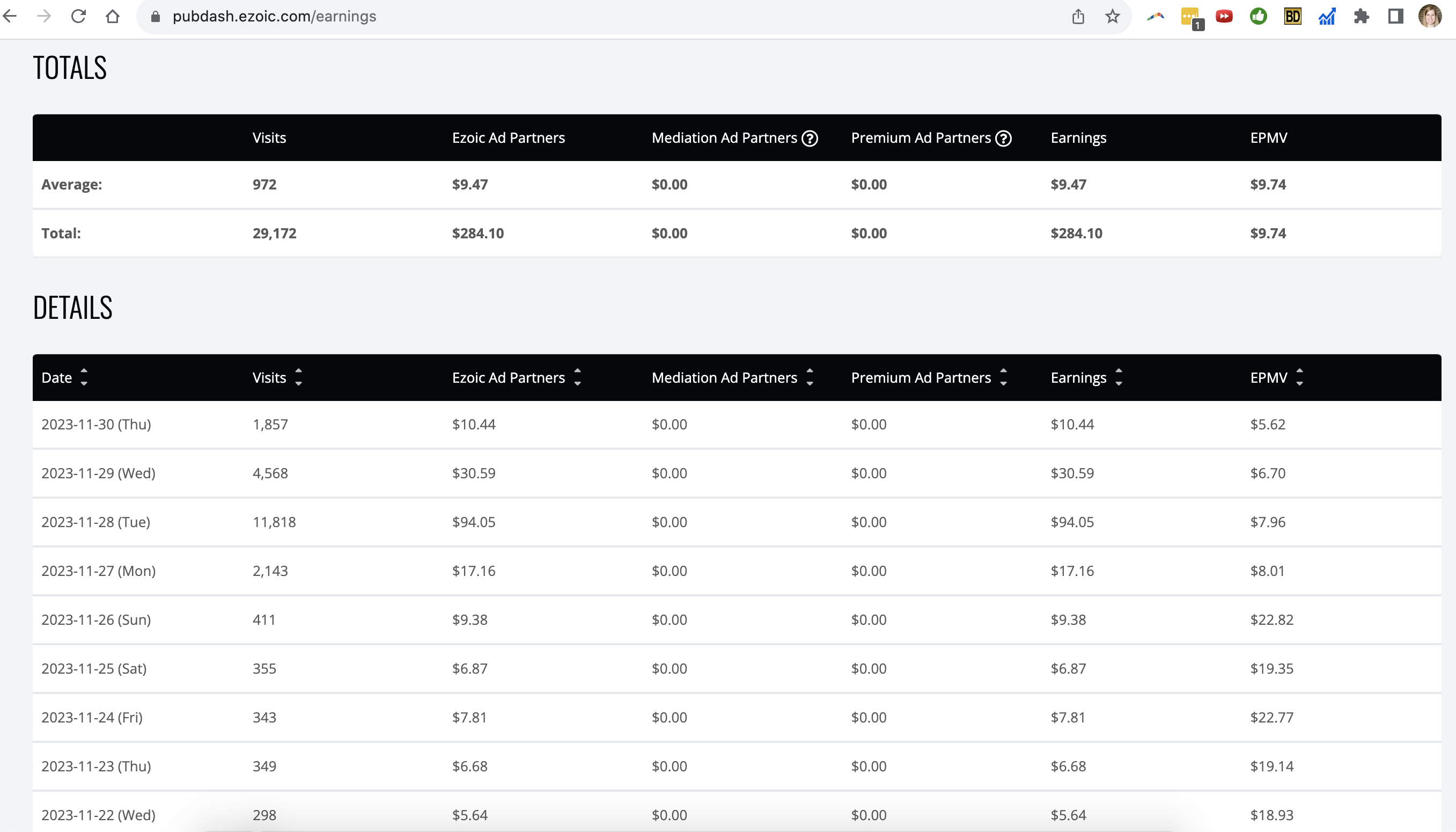Select the 2023-11-29 (Wed) date cell
Screen dimensions: 1456x832
click(x=98, y=473)
